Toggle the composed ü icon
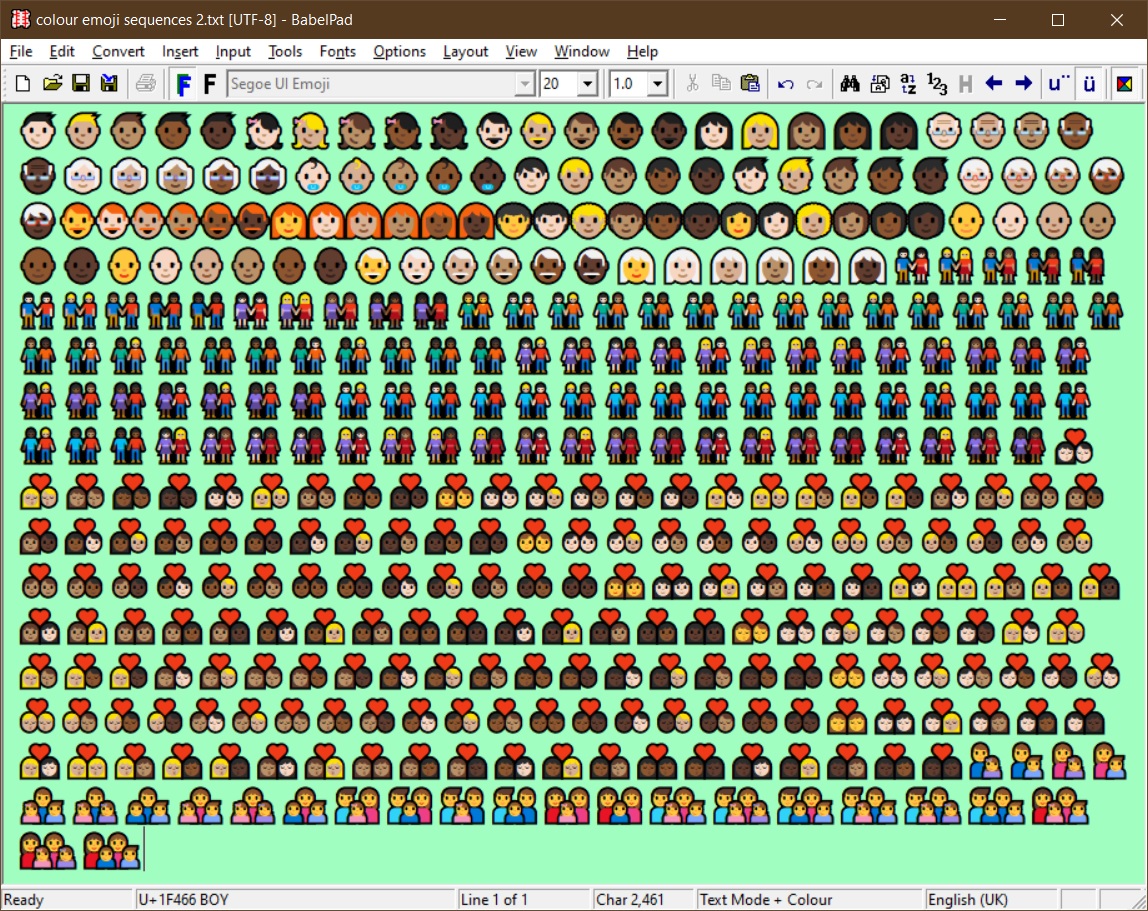The image size is (1148, 911). point(1089,83)
